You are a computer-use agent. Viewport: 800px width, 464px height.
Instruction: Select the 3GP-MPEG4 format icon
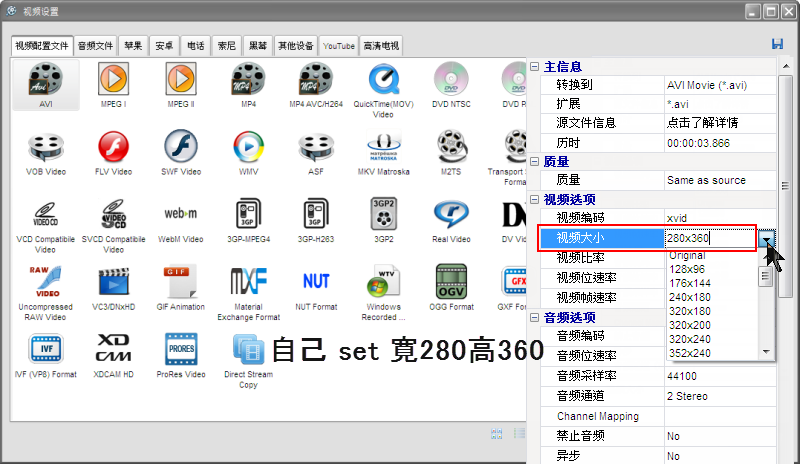click(248, 213)
